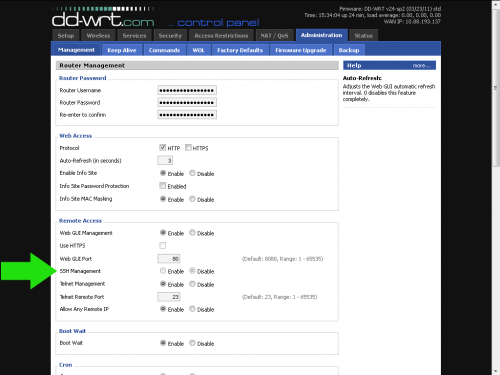
Task: Disable SSH Management
Action: pyautogui.click(x=192, y=271)
